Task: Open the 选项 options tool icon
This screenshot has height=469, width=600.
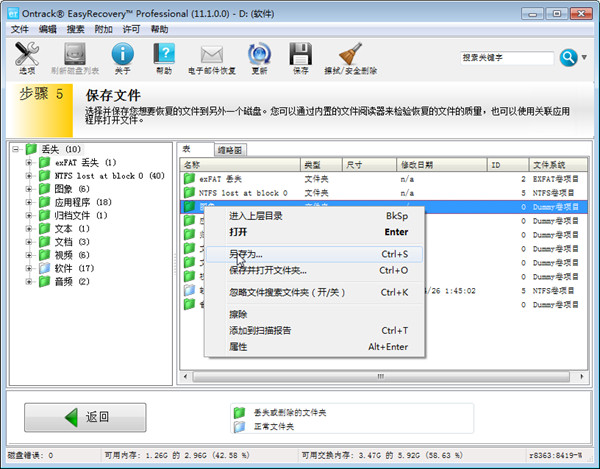Action: click(27, 54)
